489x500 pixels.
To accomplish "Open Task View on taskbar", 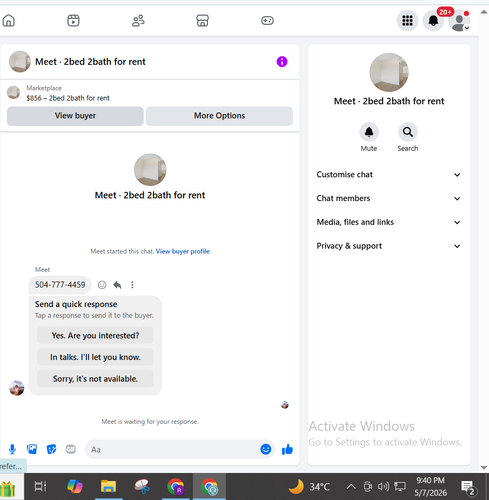I will pyautogui.click(x=41, y=486).
